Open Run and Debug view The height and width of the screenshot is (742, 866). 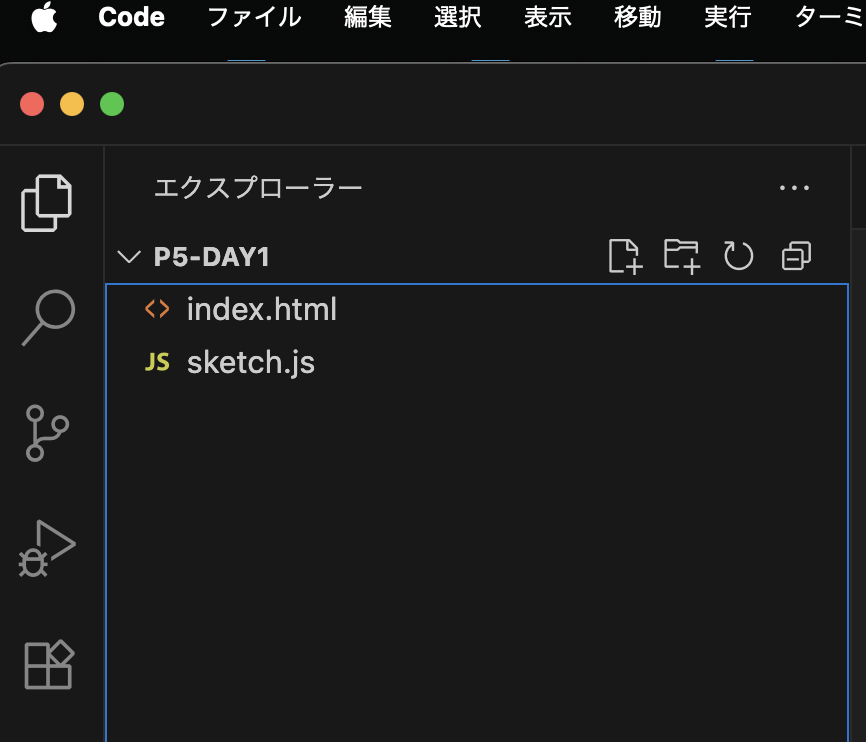(x=47, y=548)
